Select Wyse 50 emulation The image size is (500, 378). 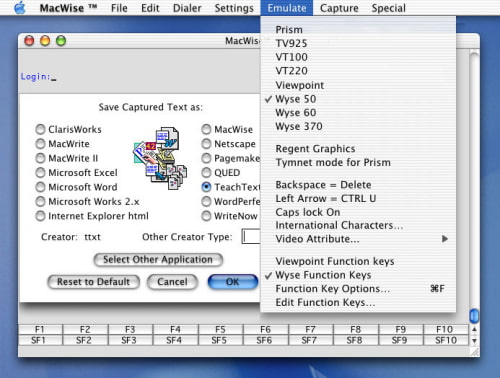(x=358, y=99)
